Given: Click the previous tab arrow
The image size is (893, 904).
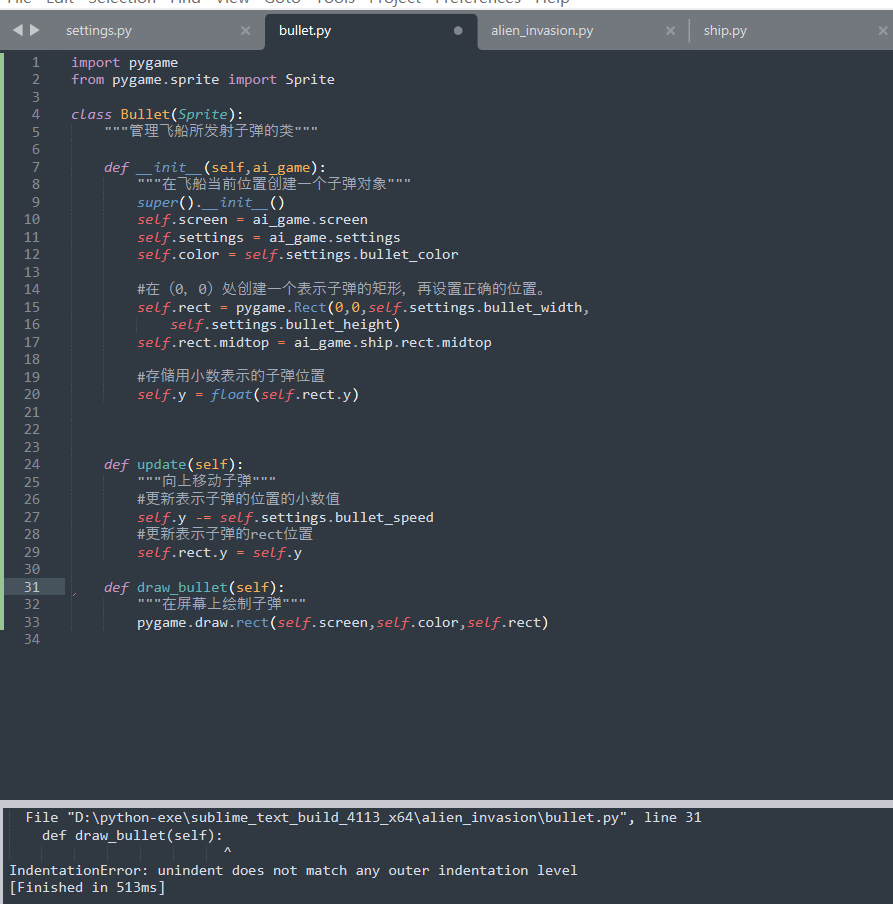Looking at the screenshot, I should point(17,30).
